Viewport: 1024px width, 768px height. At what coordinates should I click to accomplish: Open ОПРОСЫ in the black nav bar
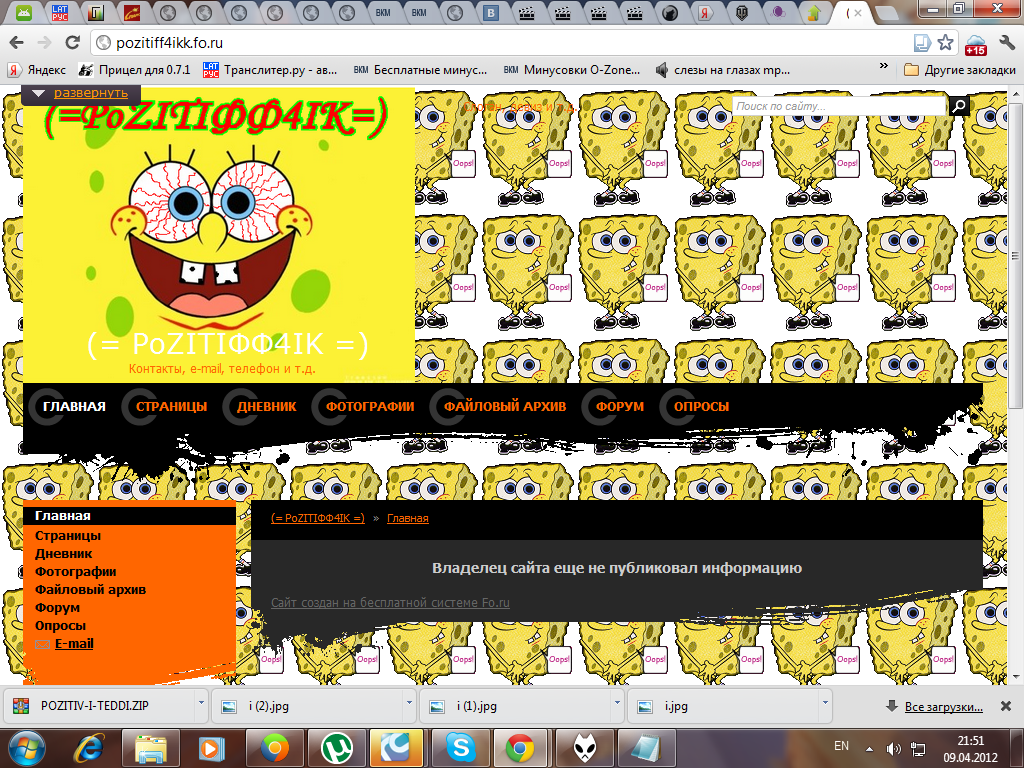point(701,406)
